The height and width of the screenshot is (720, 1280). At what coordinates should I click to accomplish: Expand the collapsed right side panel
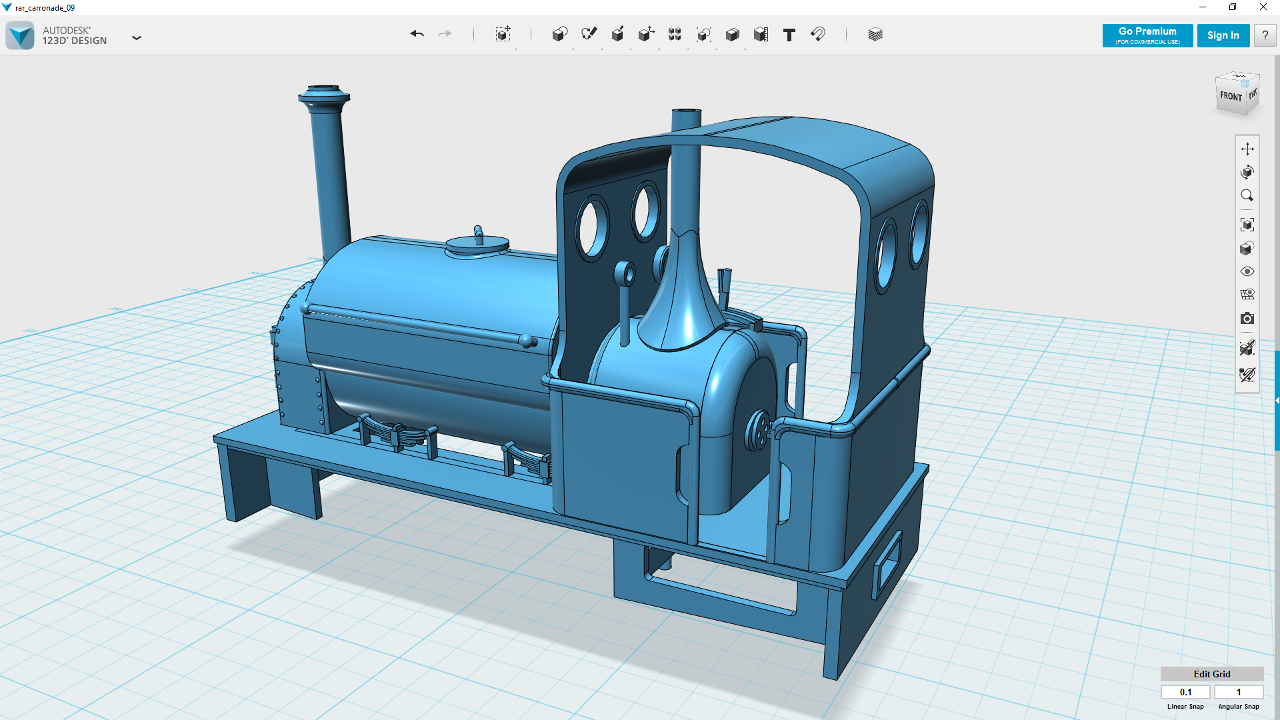1277,400
